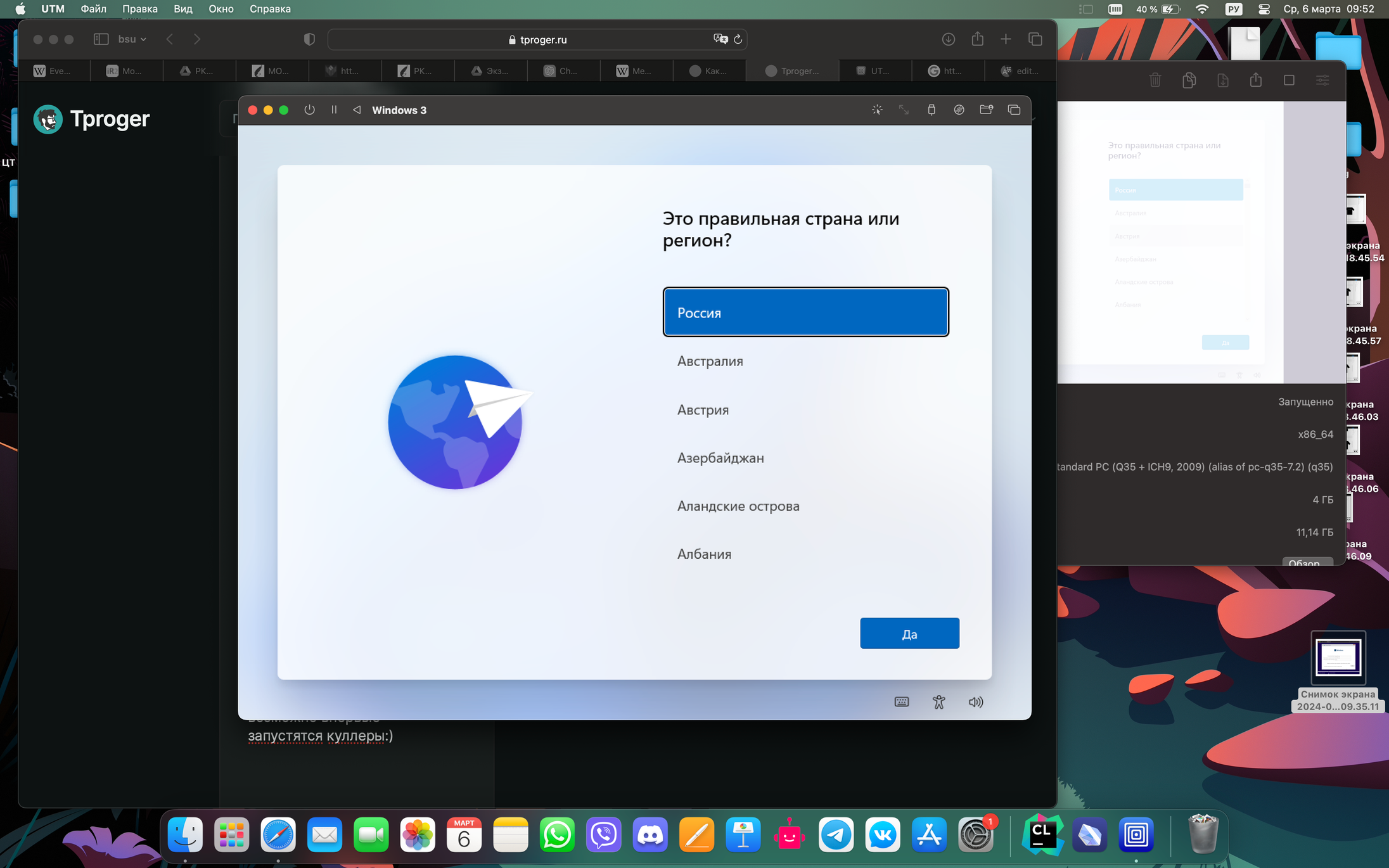The image size is (1389, 868).
Task: Open the Справка menu
Action: (270, 9)
